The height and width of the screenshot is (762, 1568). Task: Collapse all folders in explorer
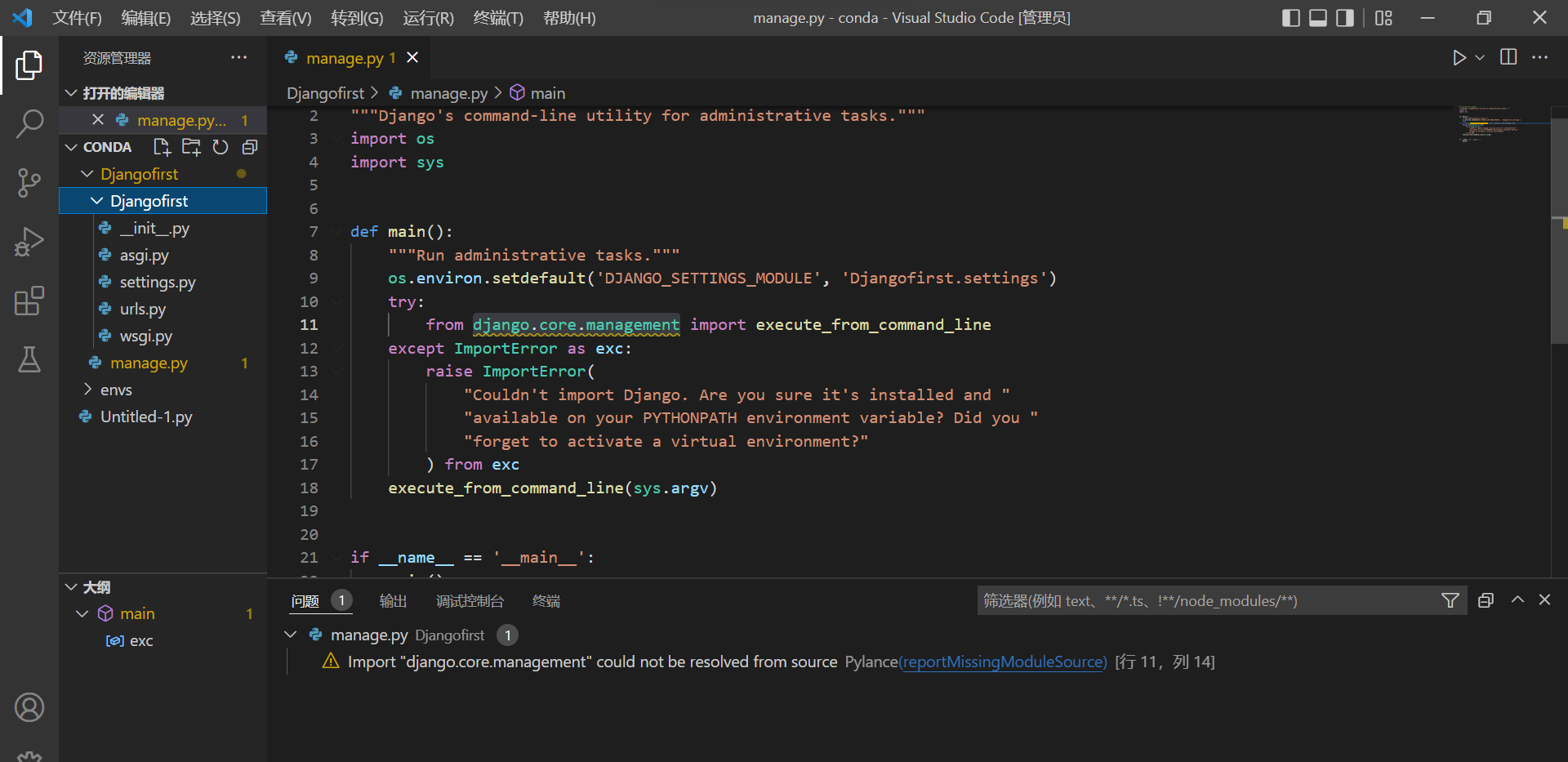250,147
